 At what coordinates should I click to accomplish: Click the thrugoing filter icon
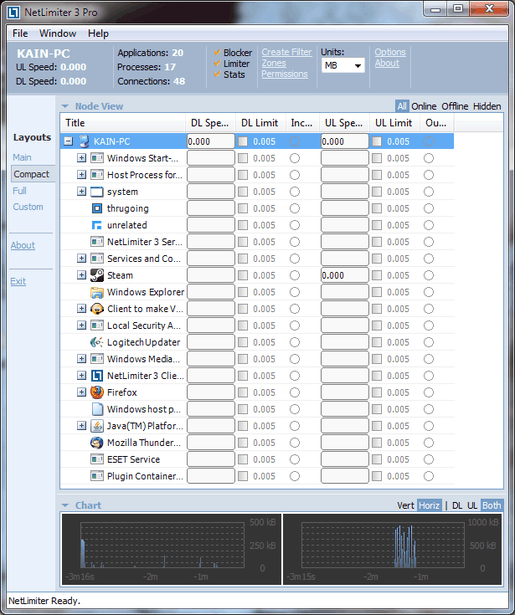click(x=96, y=208)
